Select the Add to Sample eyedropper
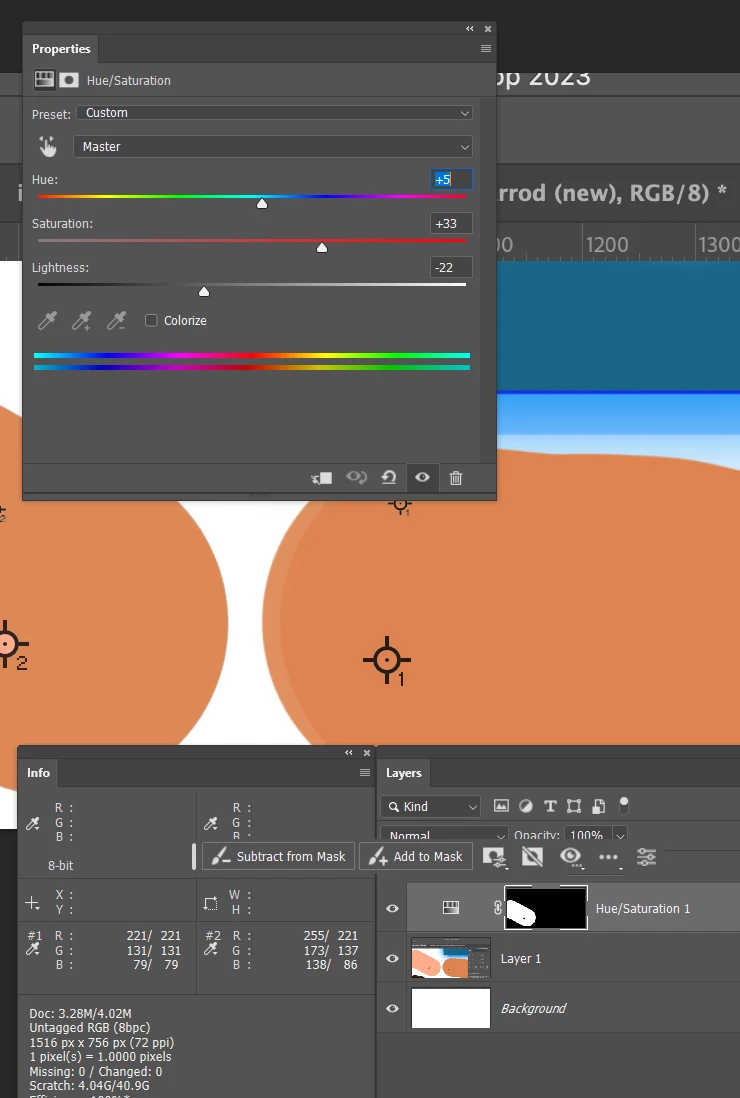Image resolution: width=740 pixels, height=1098 pixels. [x=82, y=321]
